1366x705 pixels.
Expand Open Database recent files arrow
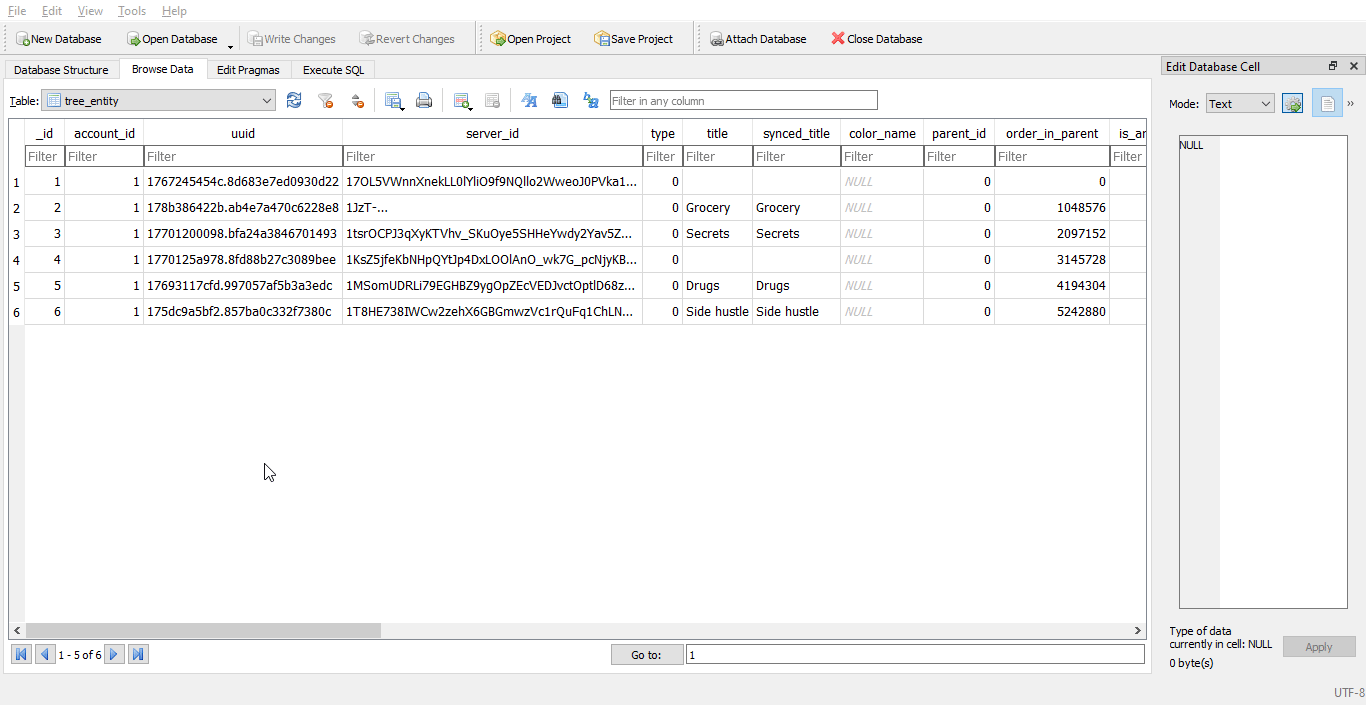click(231, 44)
